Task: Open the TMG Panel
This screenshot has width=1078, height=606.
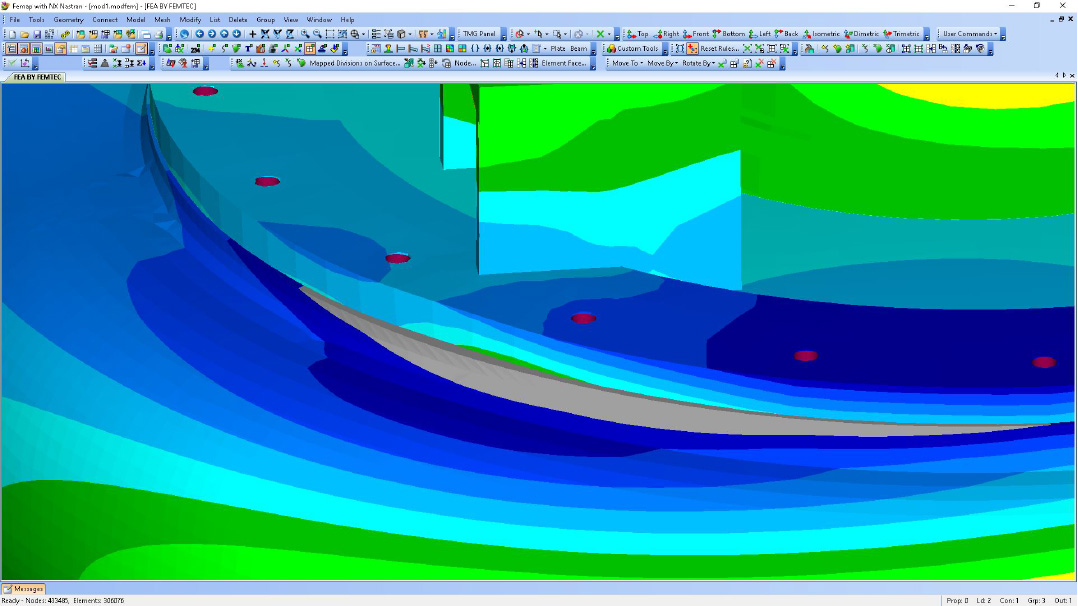Action: [479, 34]
